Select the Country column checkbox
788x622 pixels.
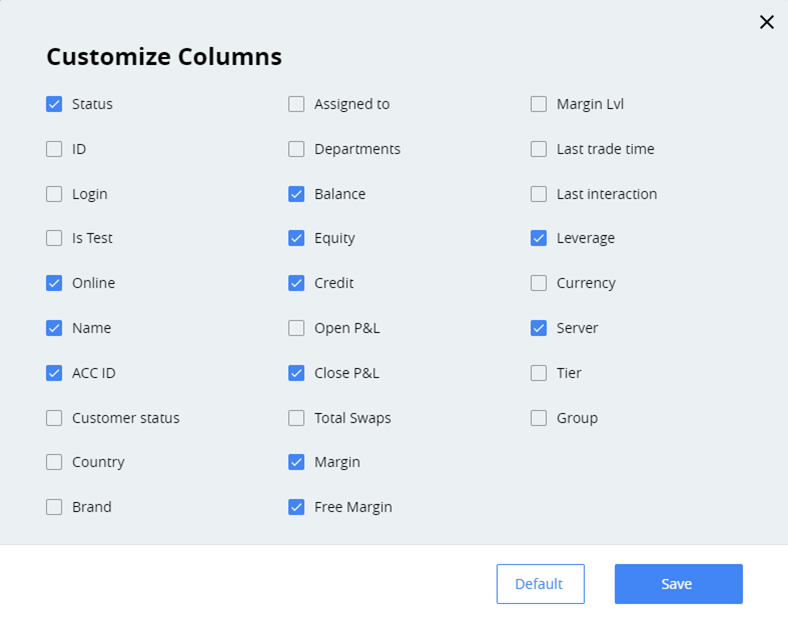(x=54, y=462)
